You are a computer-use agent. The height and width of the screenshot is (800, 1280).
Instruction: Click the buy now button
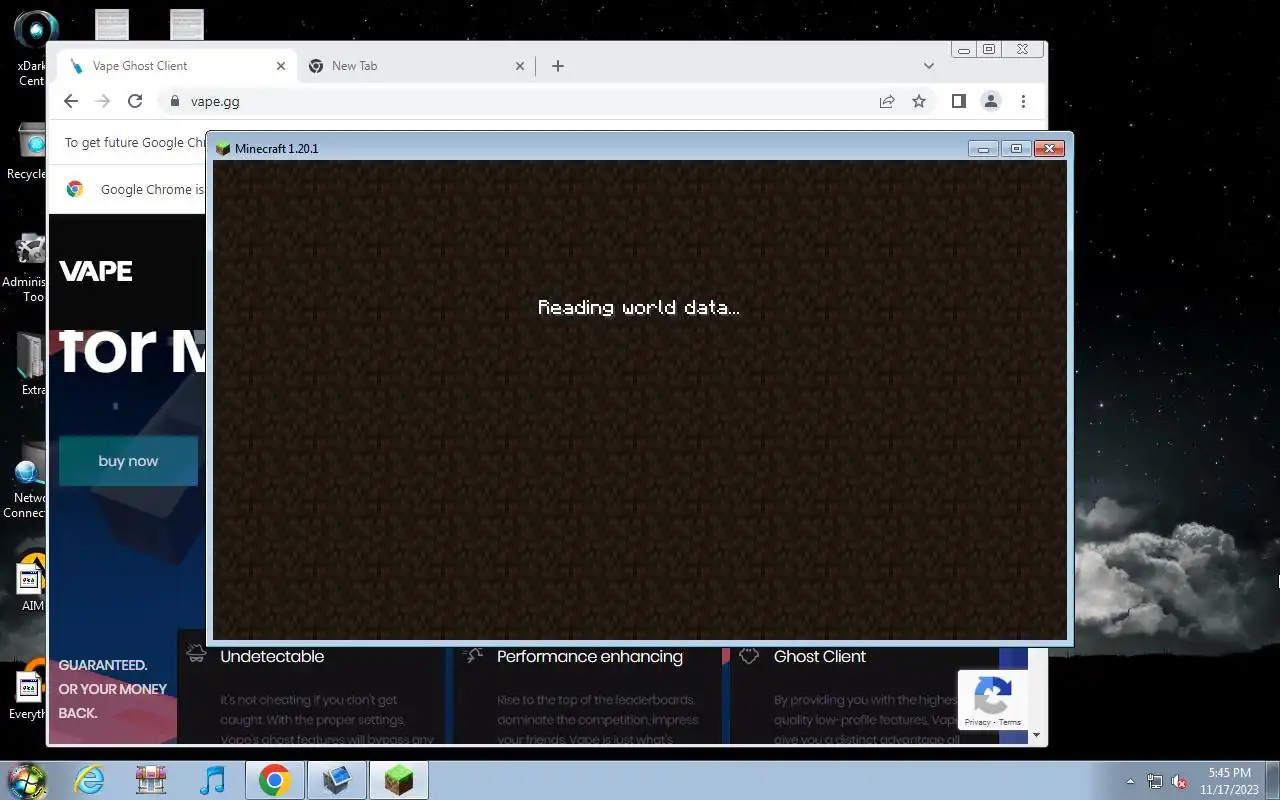click(x=128, y=461)
